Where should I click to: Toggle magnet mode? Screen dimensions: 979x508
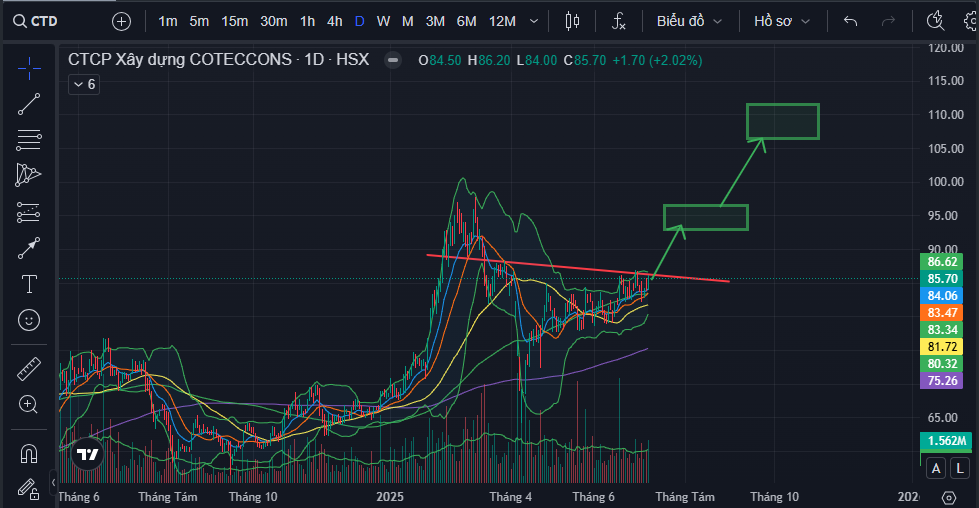point(29,452)
